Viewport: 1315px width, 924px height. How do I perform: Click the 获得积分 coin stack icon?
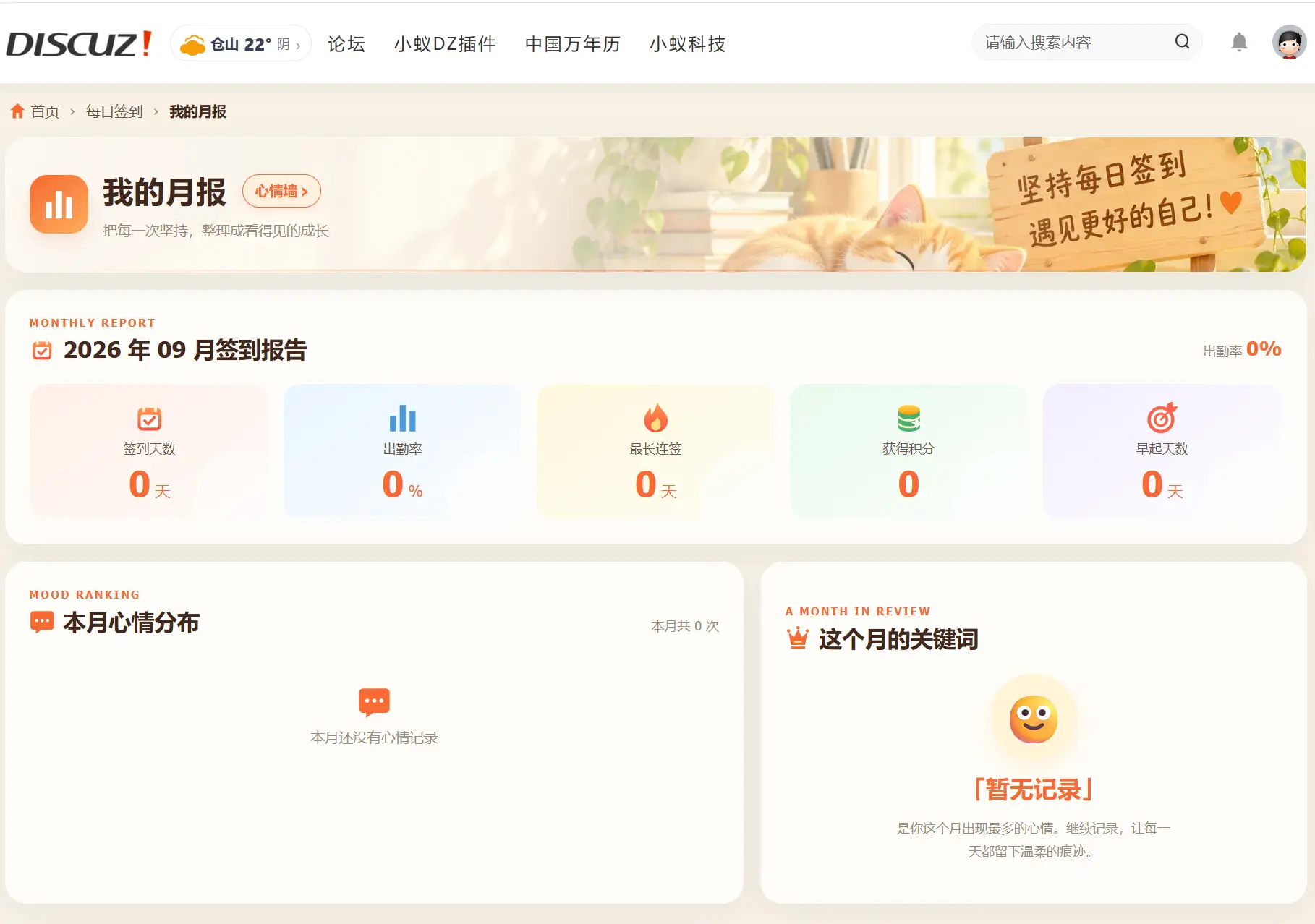point(908,418)
